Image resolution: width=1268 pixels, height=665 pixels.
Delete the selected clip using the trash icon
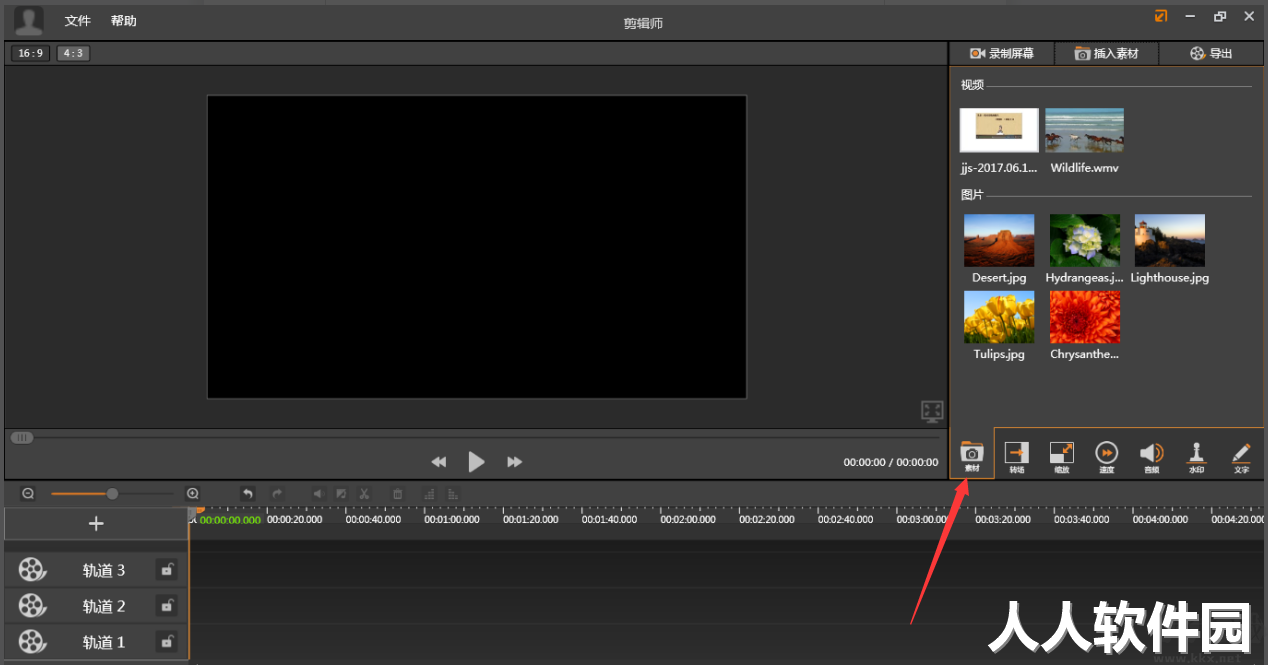pos(397,493)
